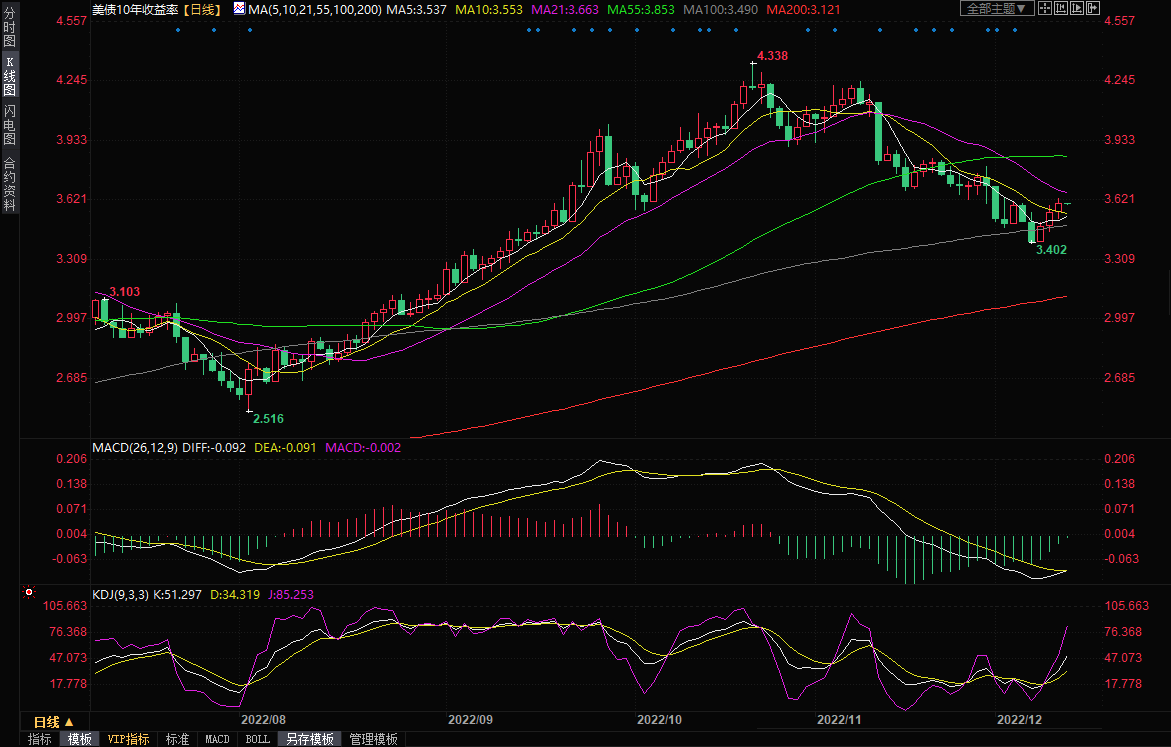
Task: Apply the BOLL indicator template
Action: pyautogui.click(x=257, y=739)
